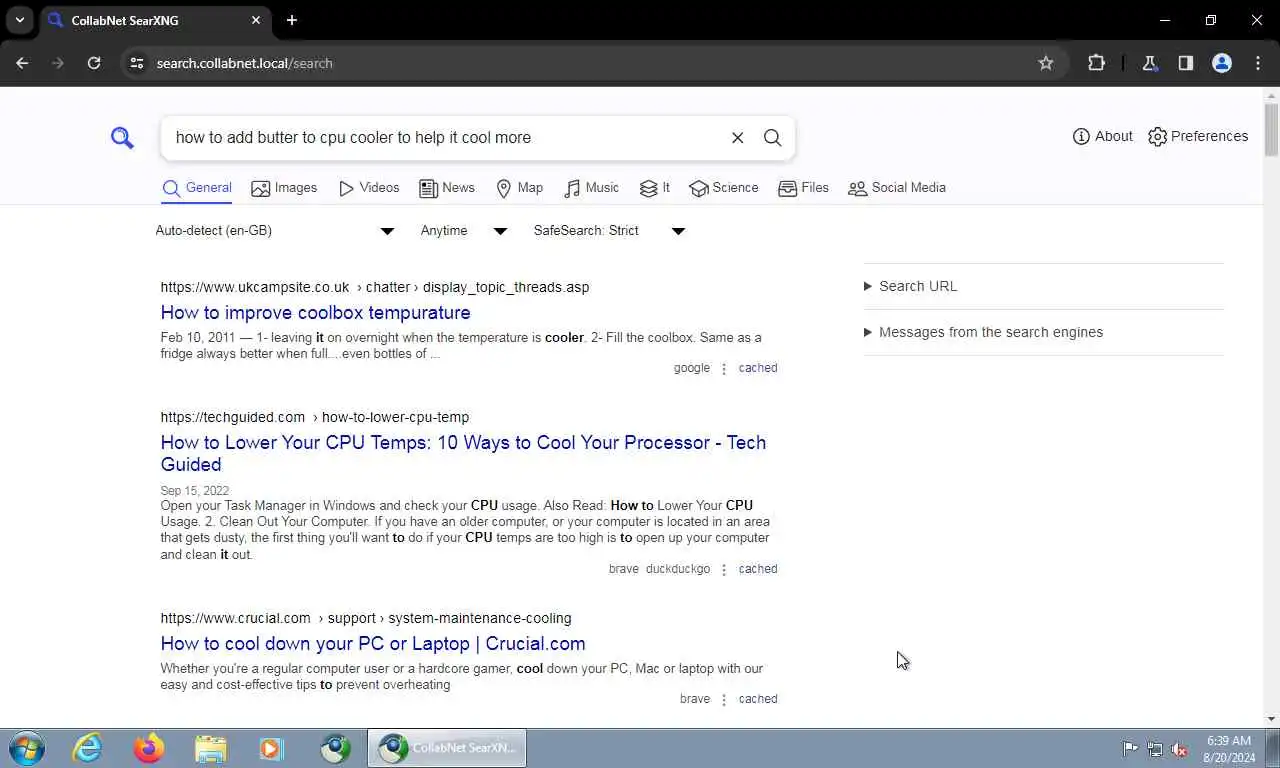Screen dimensions: 1280x768
Task: Open cached link for ukcampsite result
Action: tap(758, 368)
